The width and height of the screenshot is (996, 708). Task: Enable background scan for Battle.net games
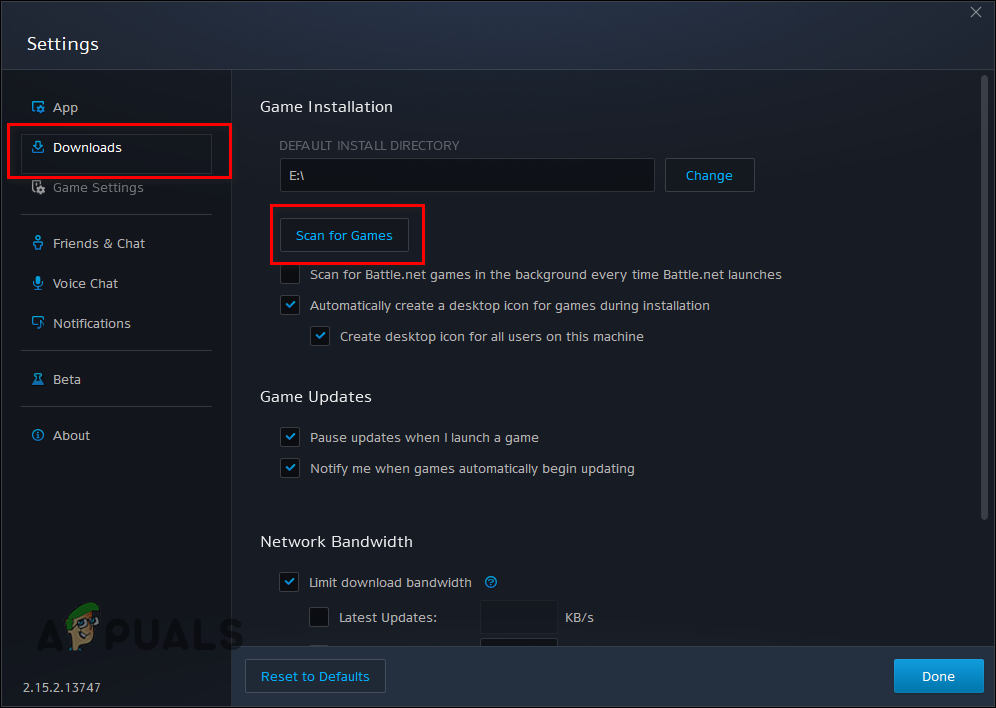coord(290,274)
